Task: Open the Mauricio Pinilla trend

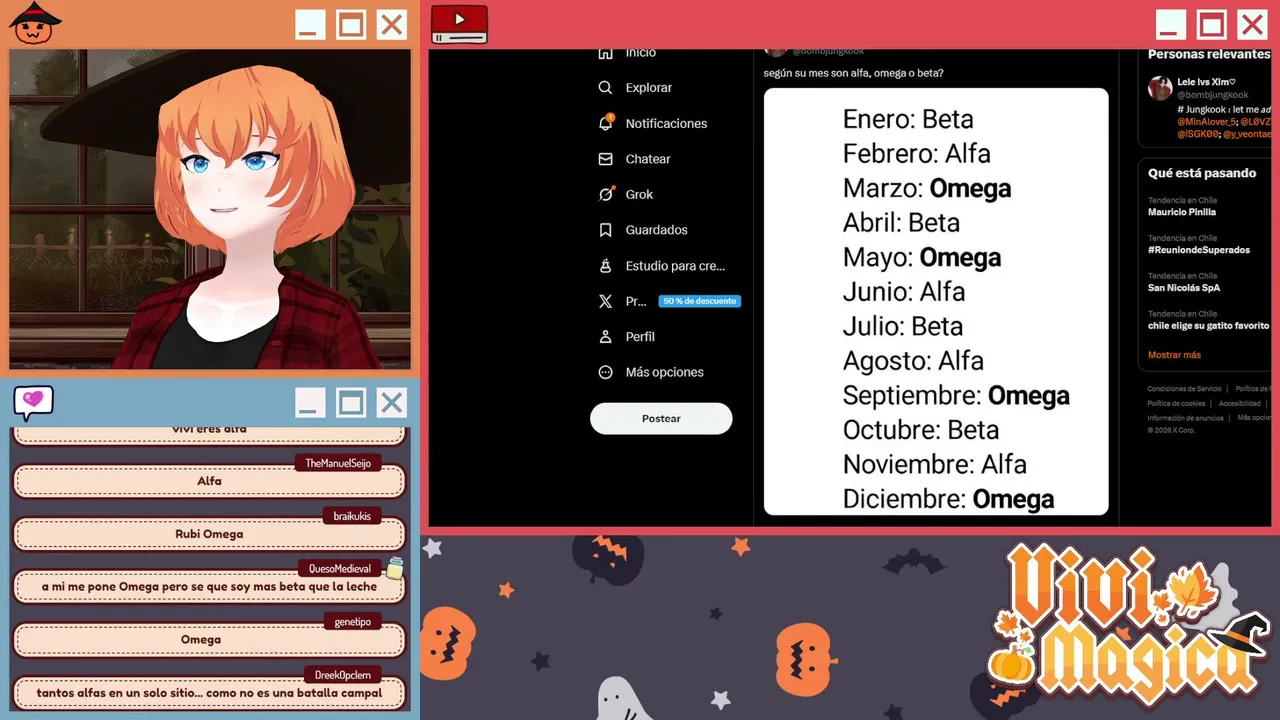Action: pos(1182,212)
